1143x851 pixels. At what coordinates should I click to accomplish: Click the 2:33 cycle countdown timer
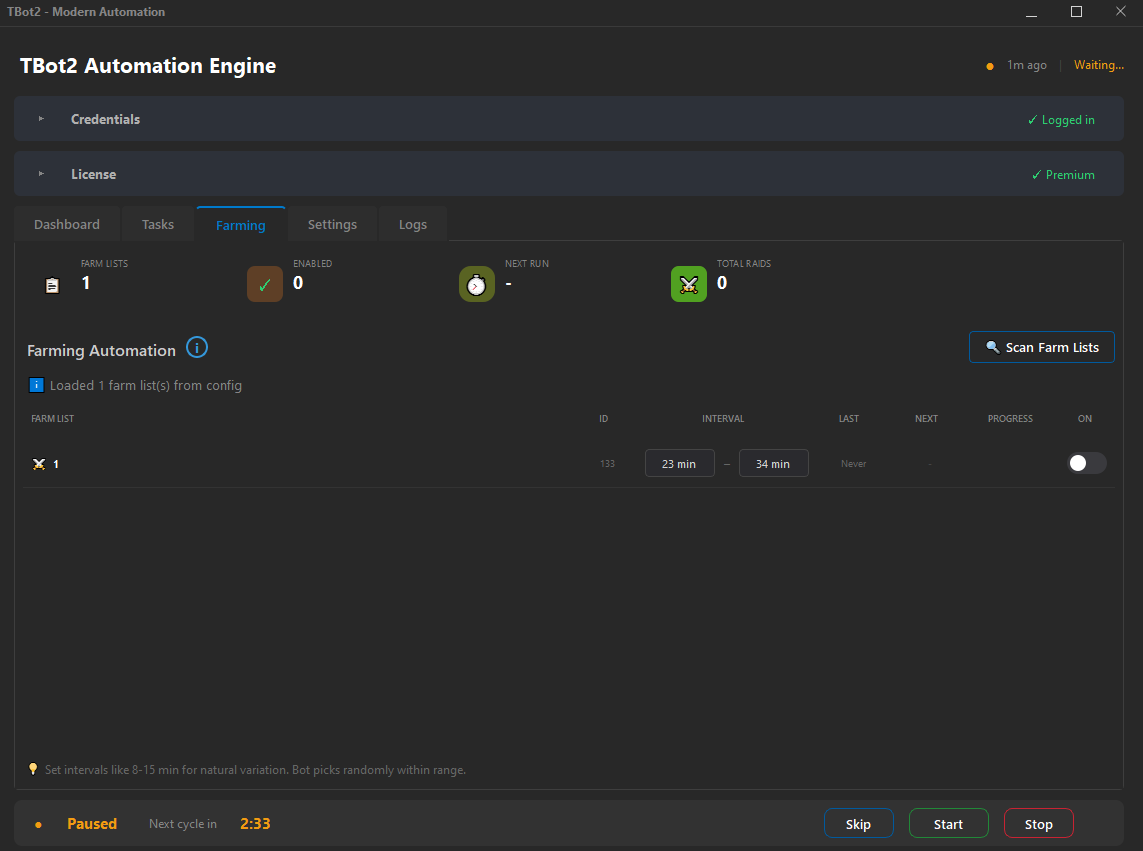255,823
